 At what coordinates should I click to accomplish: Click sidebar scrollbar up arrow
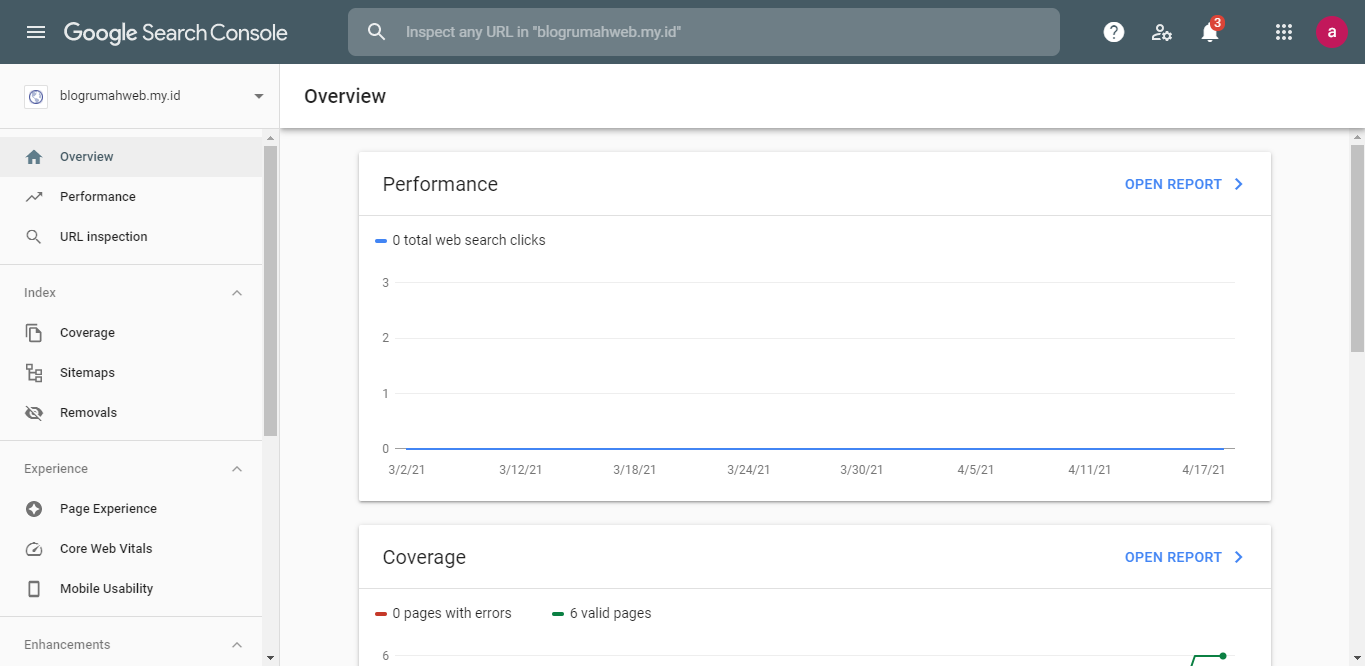270,137
